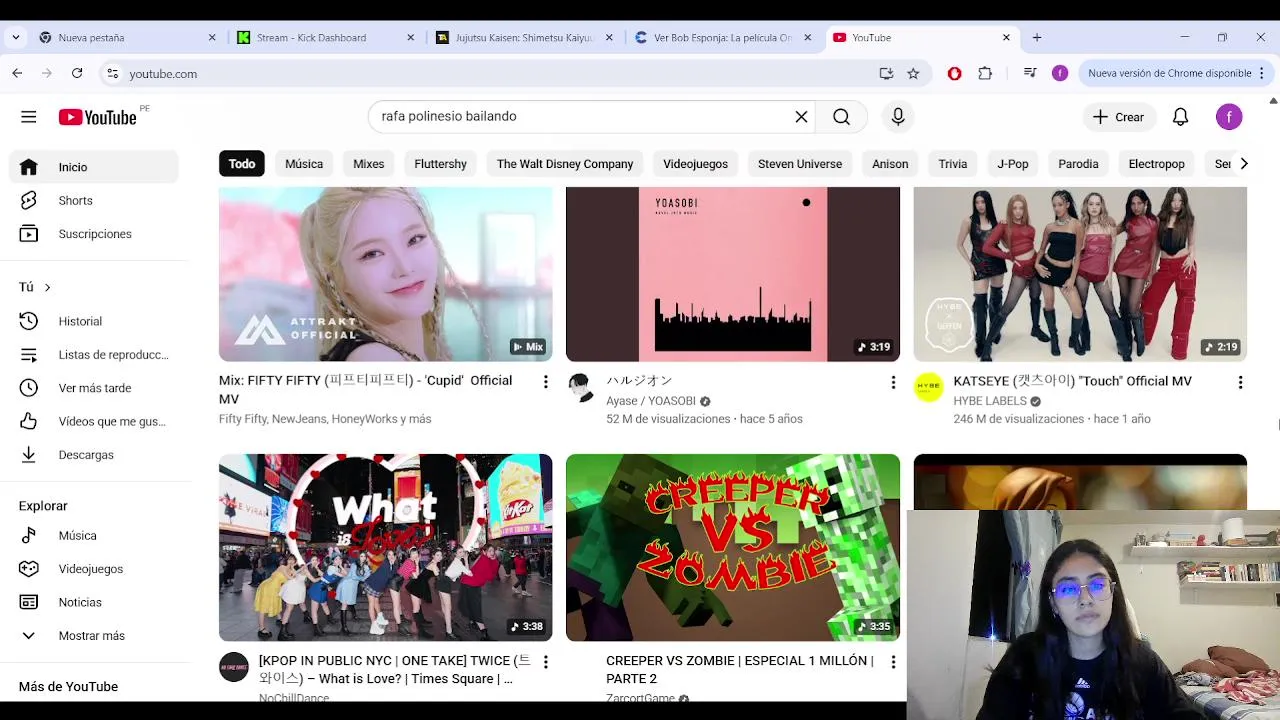Image resolution: width=1280 pixels, height=720 pixels.
Task: Select the Mixes filter chip
Action: [x=369, y=164]
